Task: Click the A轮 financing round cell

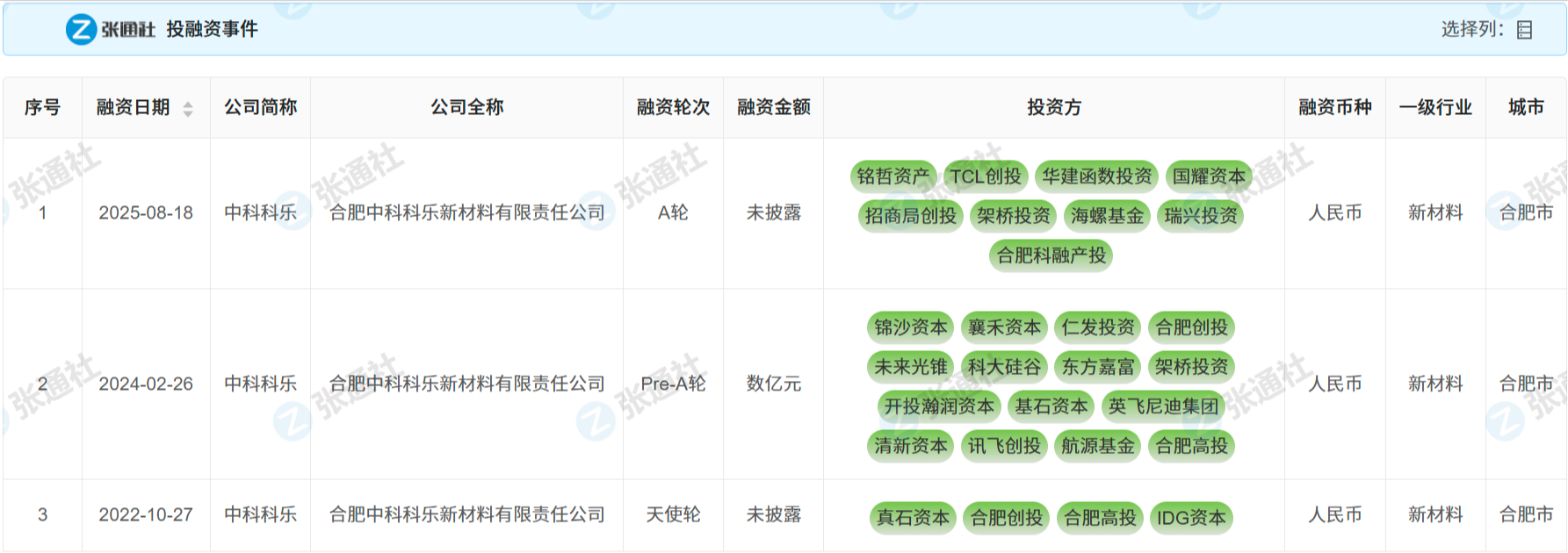Action: (x=673, y=212)
